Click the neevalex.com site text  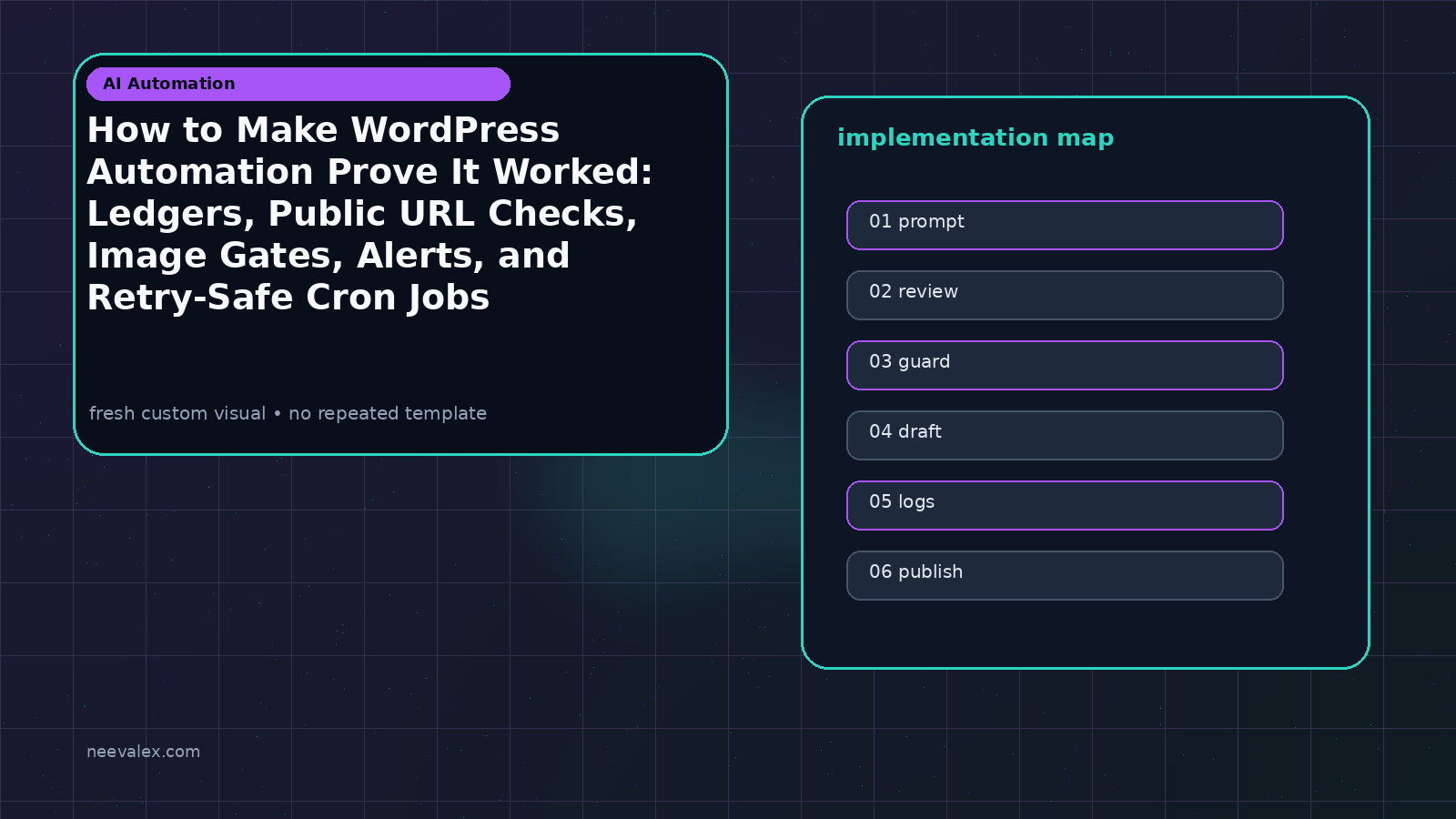click(143, 752)
